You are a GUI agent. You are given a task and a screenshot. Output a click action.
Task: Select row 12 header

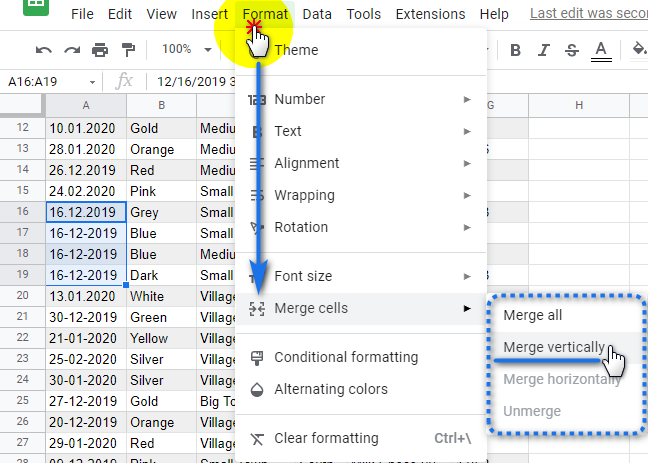coord(22,128)
